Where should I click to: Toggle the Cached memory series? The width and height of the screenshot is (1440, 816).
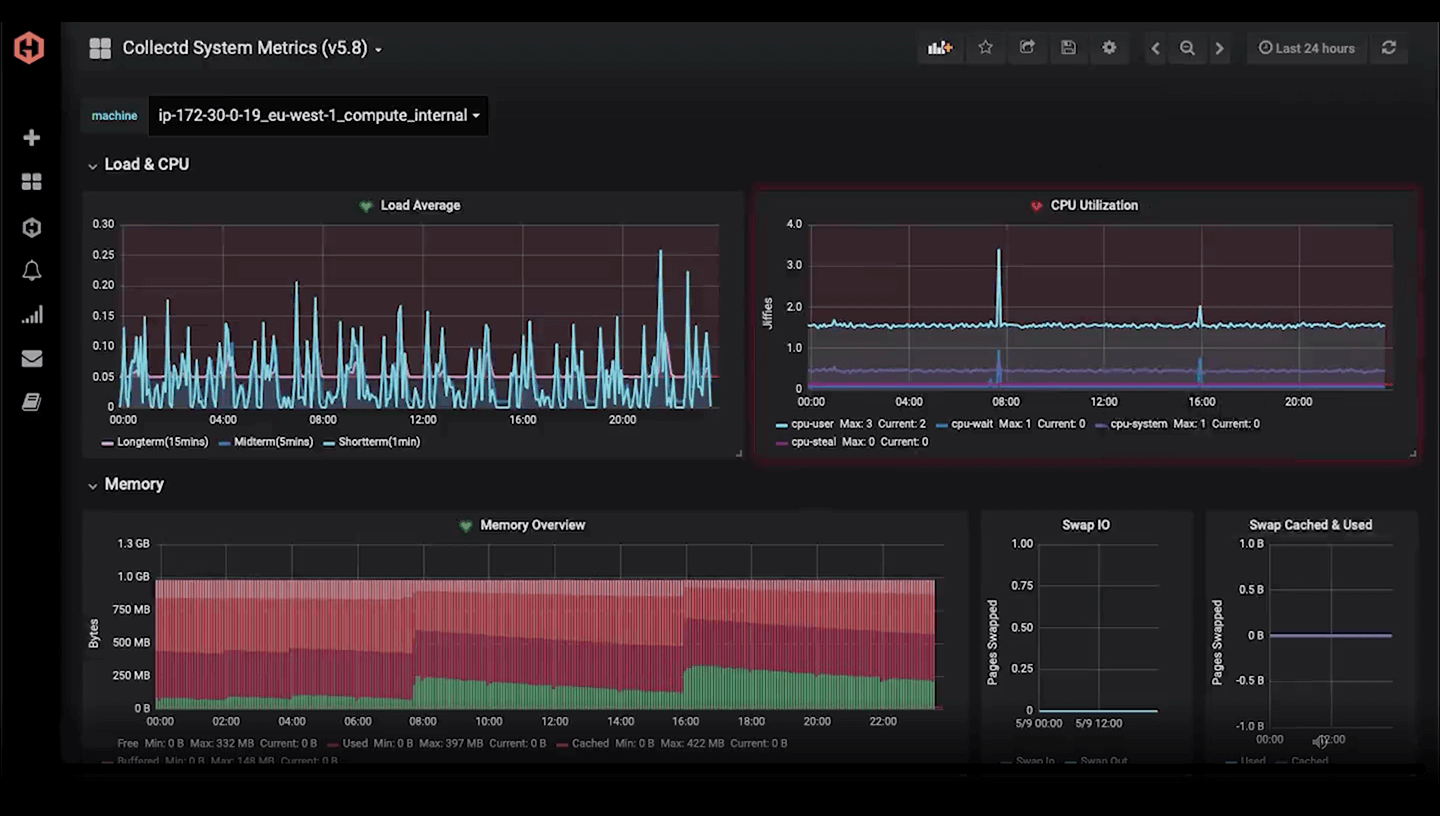point(591,743)
